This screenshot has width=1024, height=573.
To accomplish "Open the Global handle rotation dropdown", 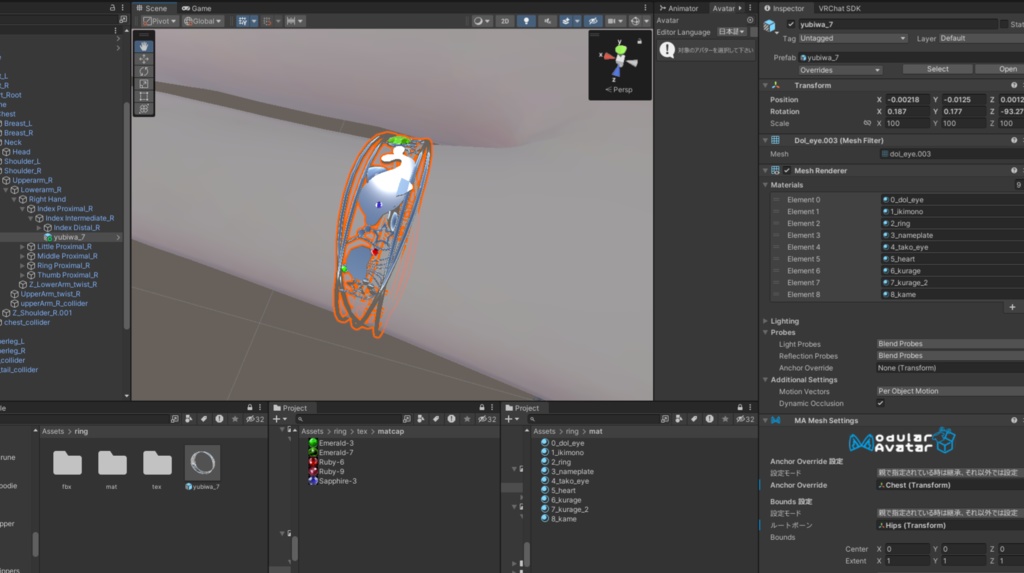I will [202, 21].
